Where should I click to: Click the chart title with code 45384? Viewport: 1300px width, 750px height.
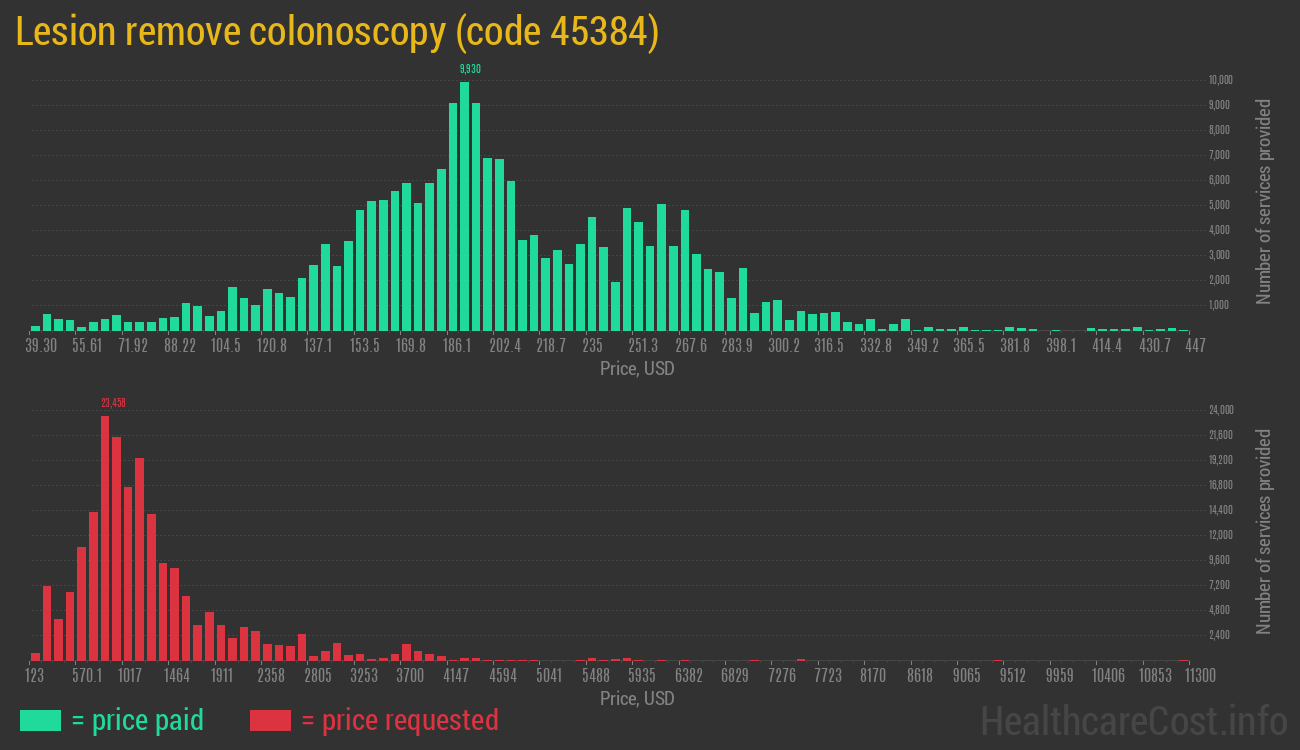click(337, 32)
